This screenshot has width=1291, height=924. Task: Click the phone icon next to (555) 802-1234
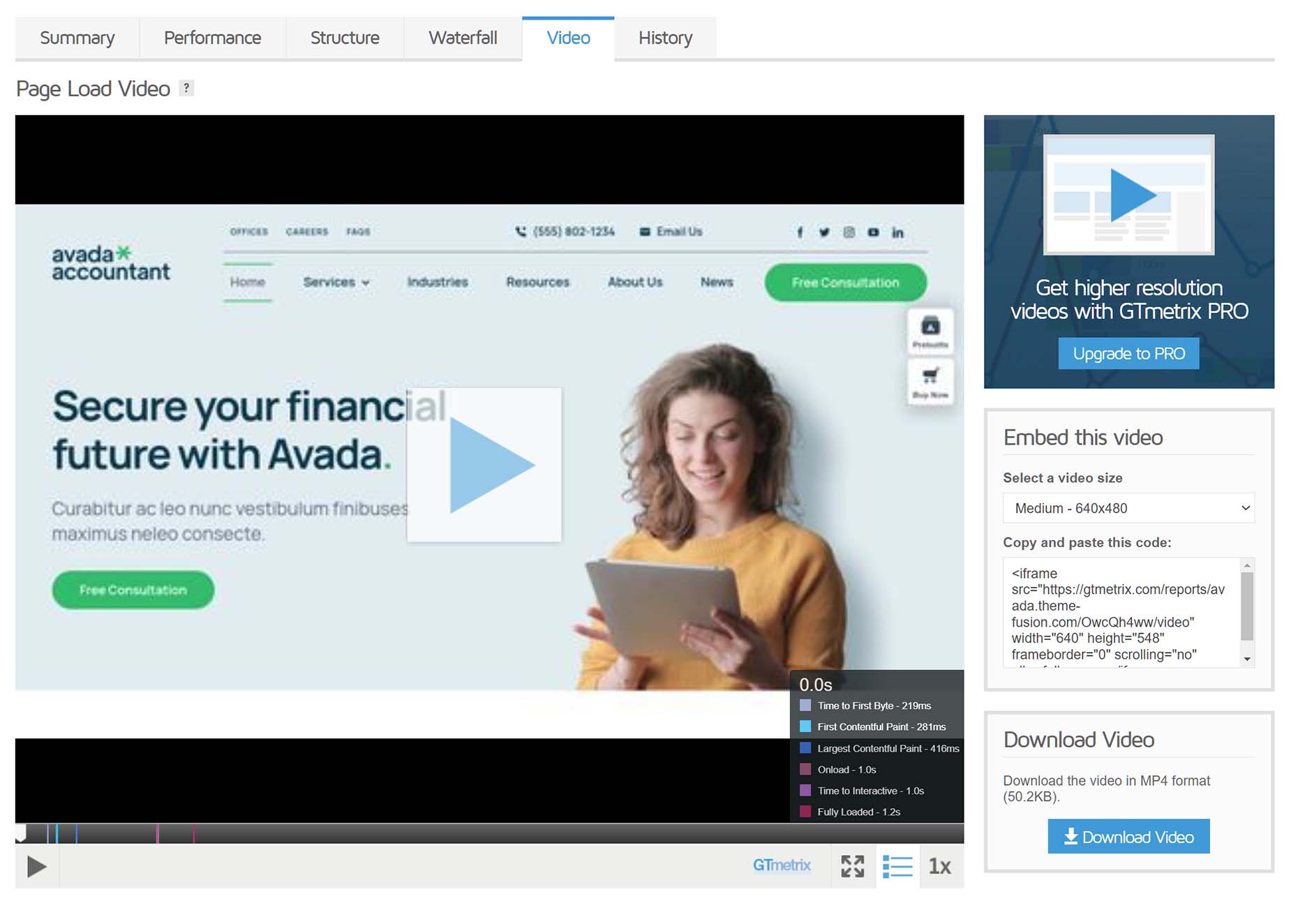click(521, 232)
